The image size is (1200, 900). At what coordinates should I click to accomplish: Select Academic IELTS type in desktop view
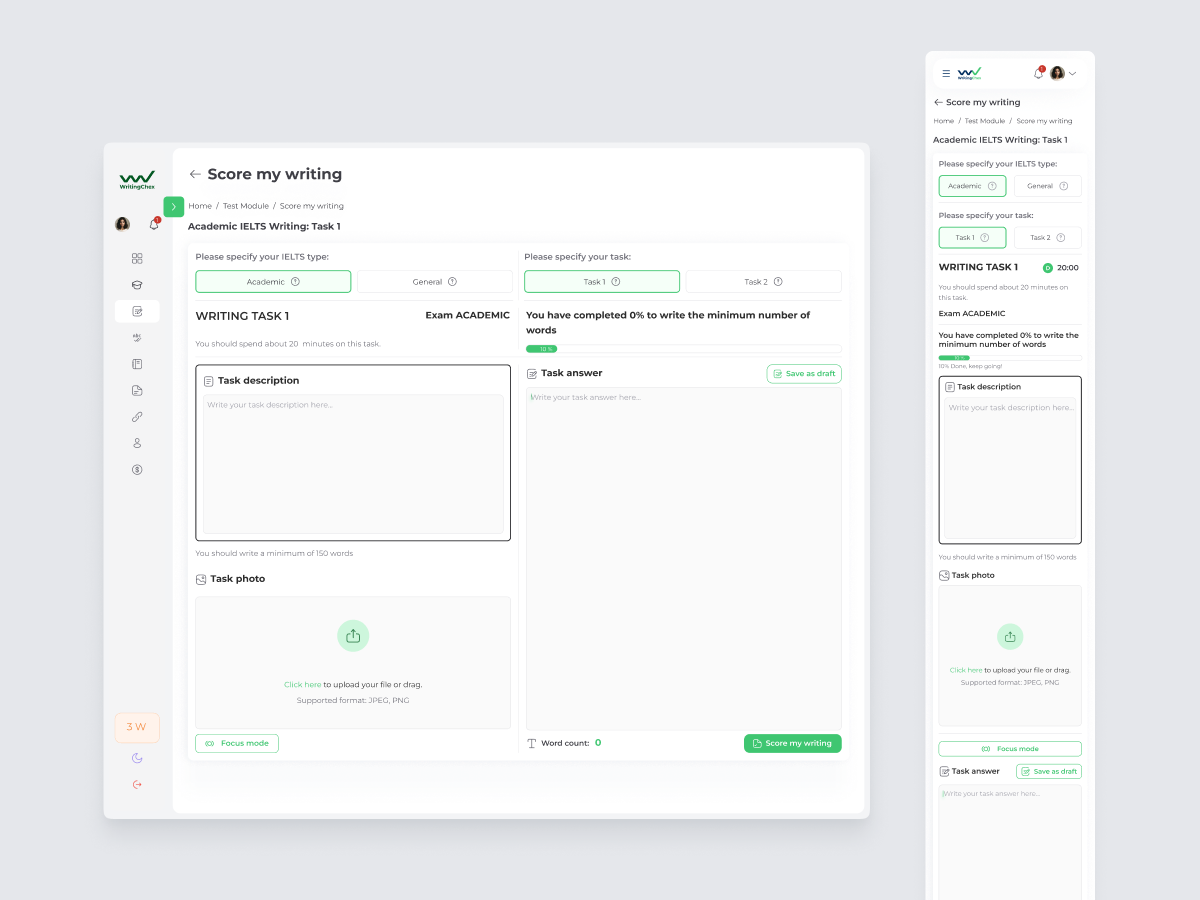273,282
